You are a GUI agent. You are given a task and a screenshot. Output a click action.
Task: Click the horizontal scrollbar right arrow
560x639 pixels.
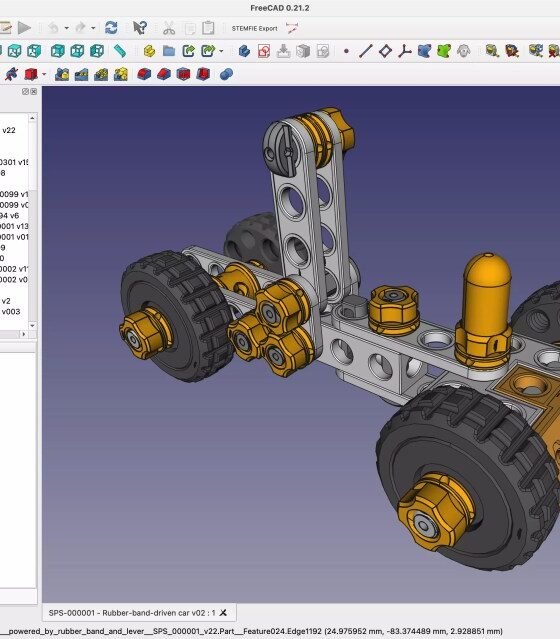coord(24,334)
